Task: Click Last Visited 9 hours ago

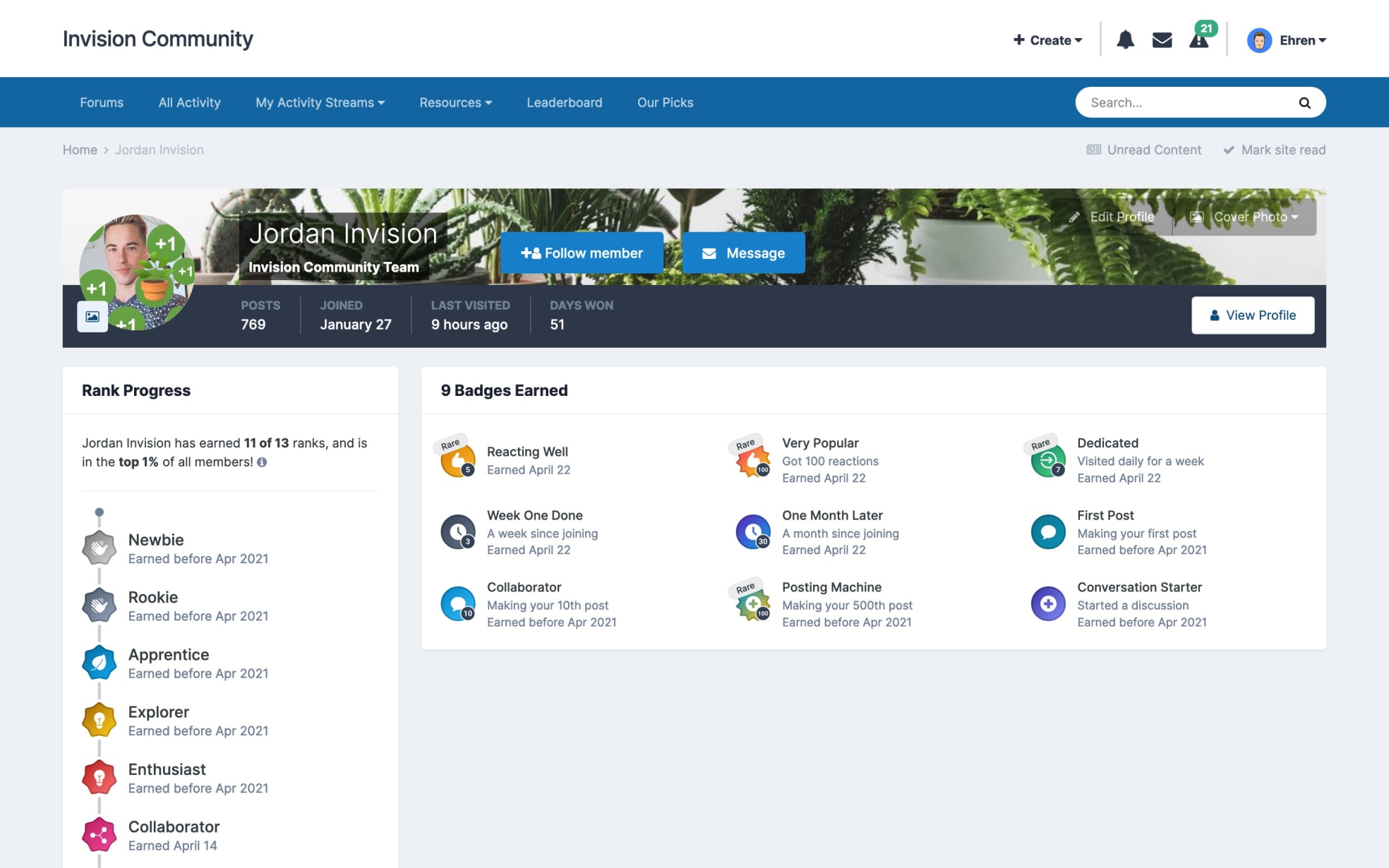Action: point(469,325)
